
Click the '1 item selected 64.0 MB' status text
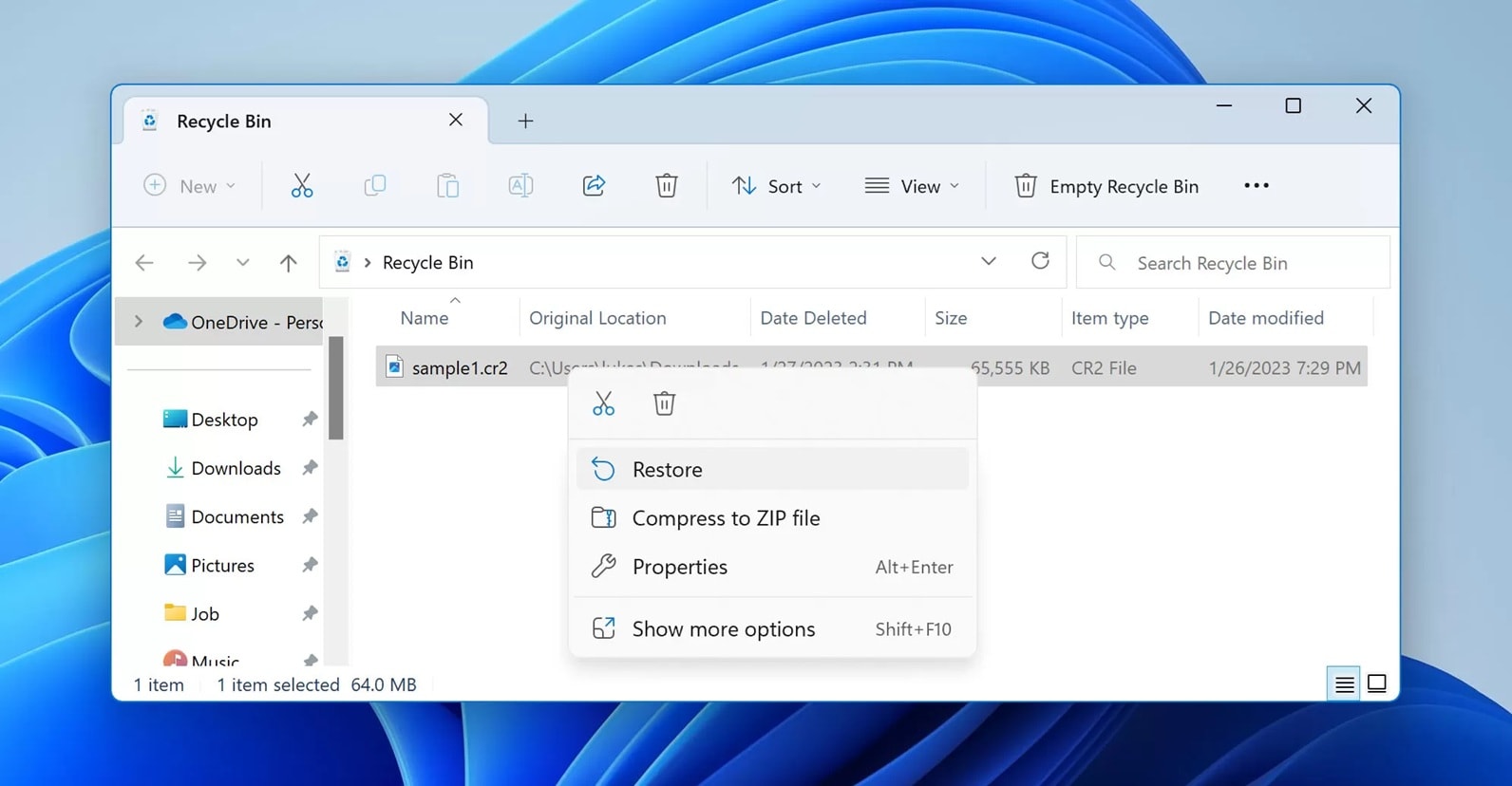pyautogui.click(x=316, y=684)
